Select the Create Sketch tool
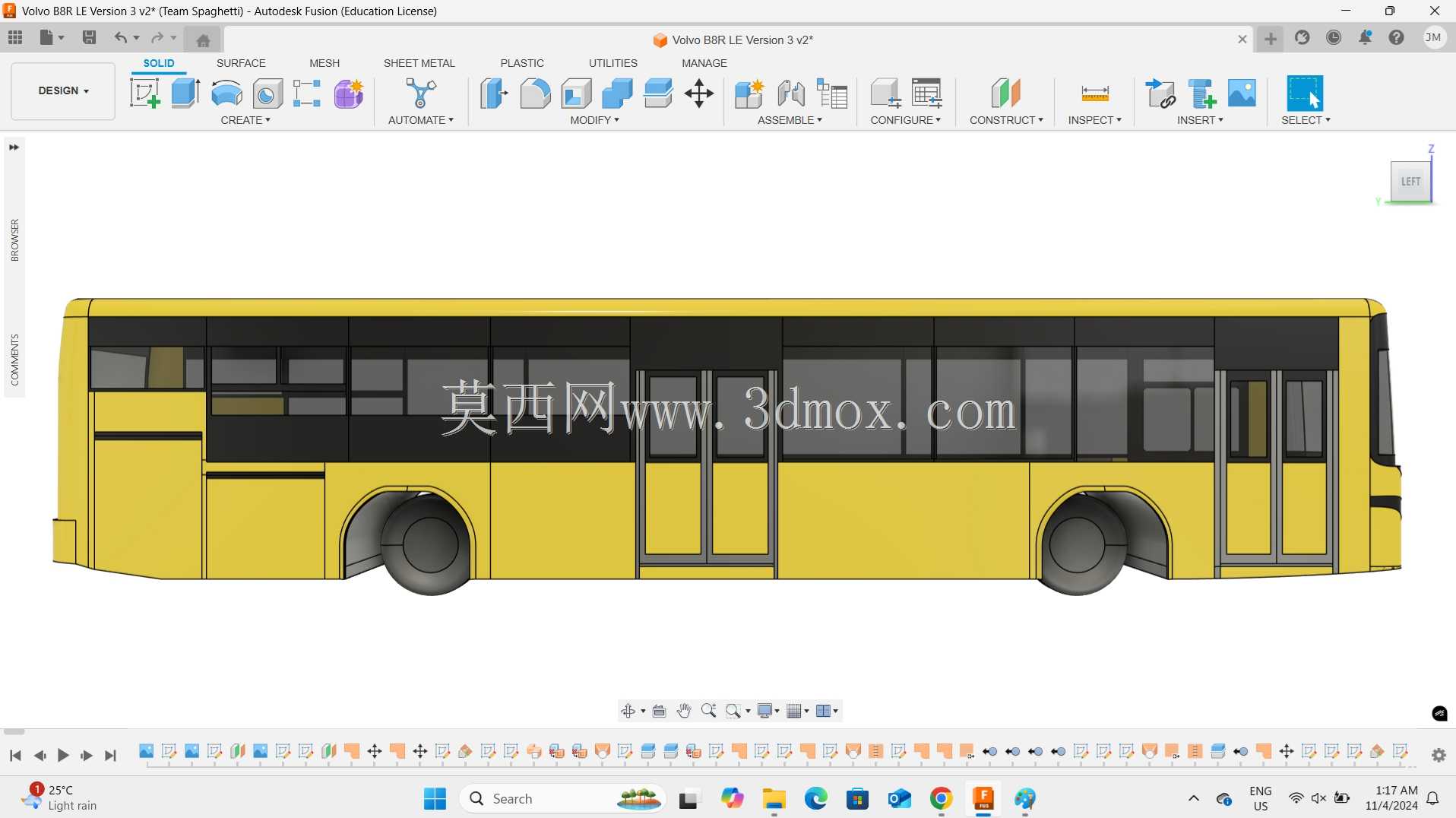Viewport: 1456px width, 818px height. pos(144,94)
